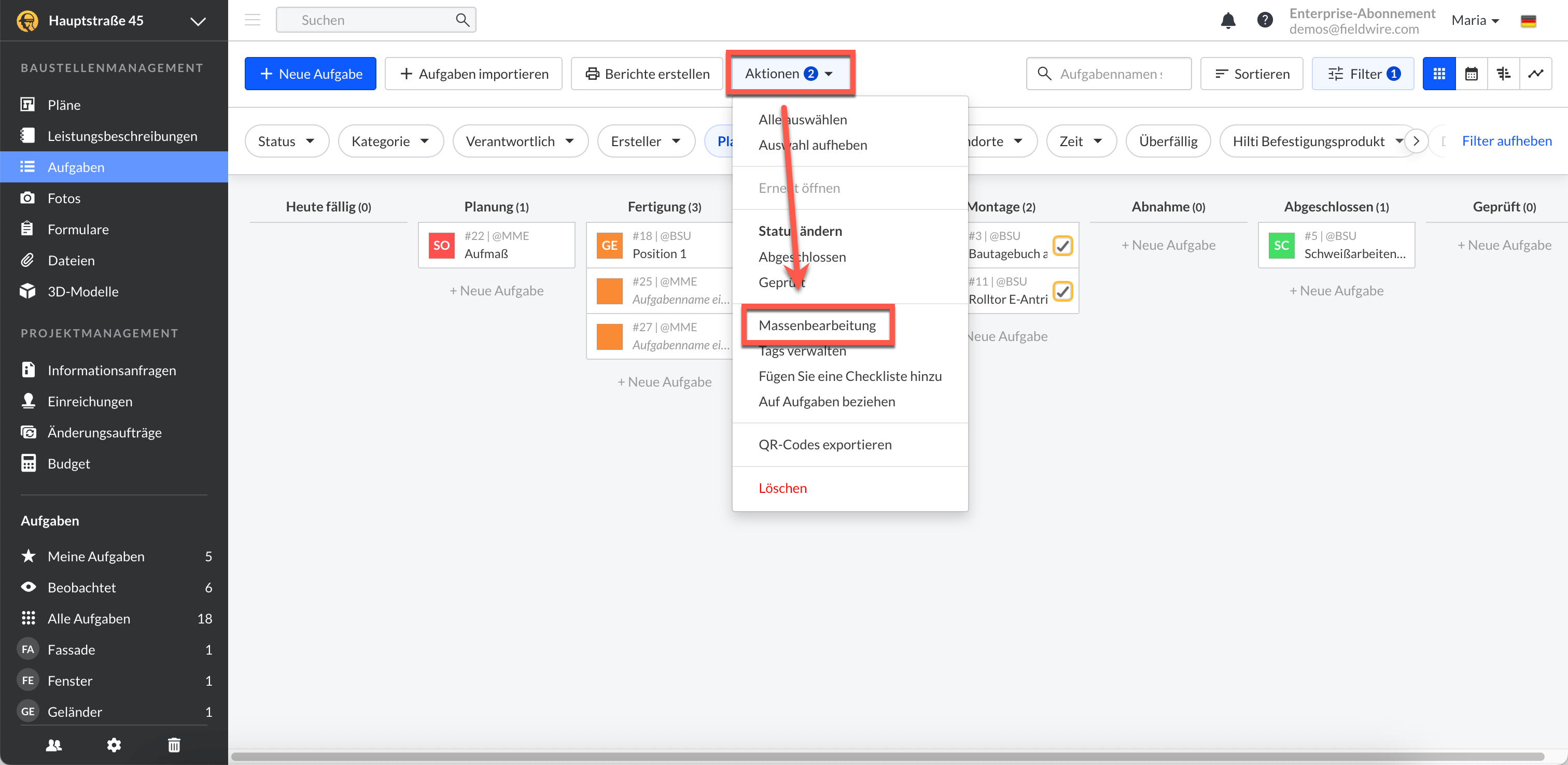
Task: Switch to Gantt view icon
Action: tap(1503, 74)
